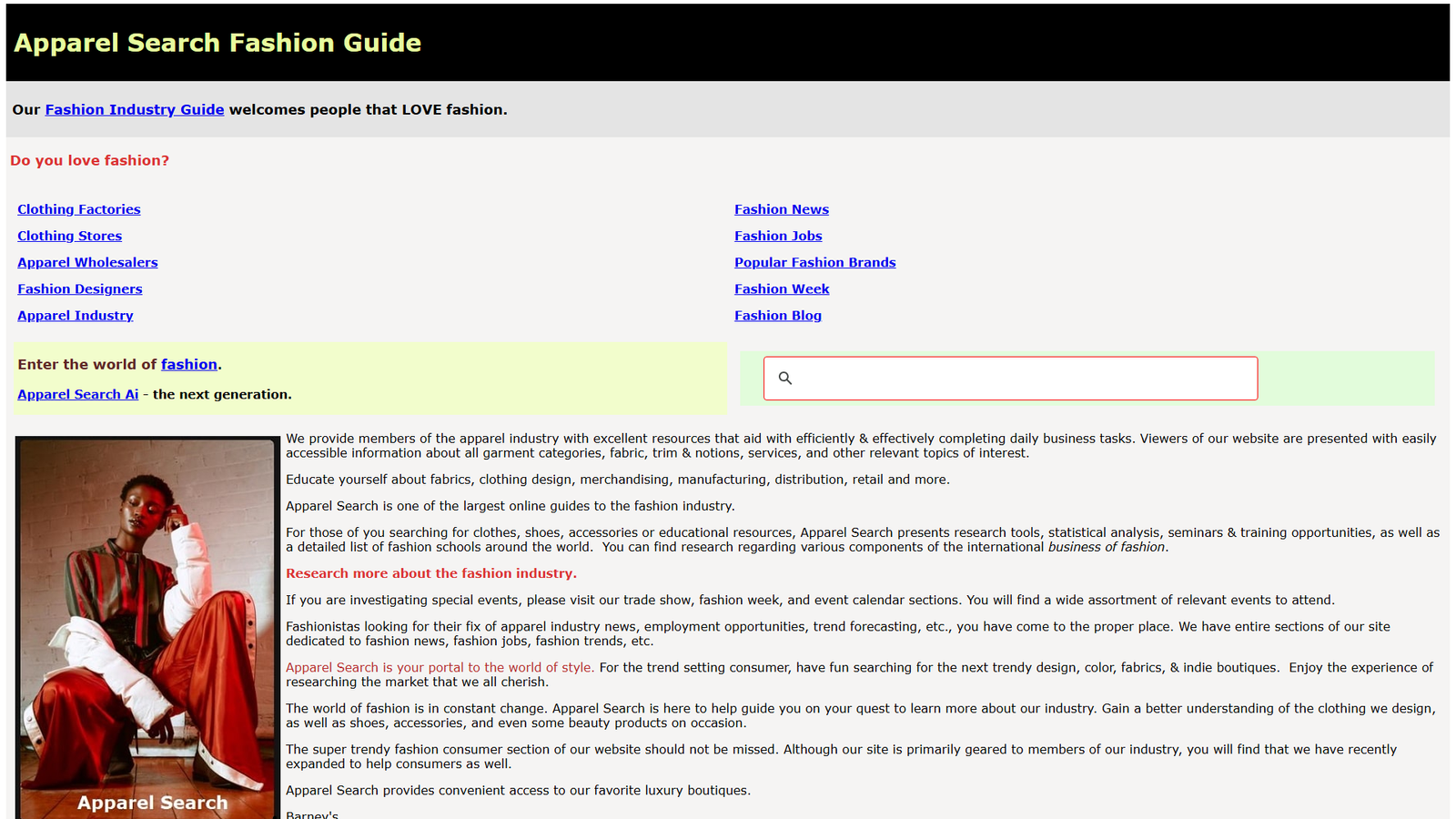Visit the Fashion Blog link
This screenshot has width=1456, height=819.
[778, 316]
